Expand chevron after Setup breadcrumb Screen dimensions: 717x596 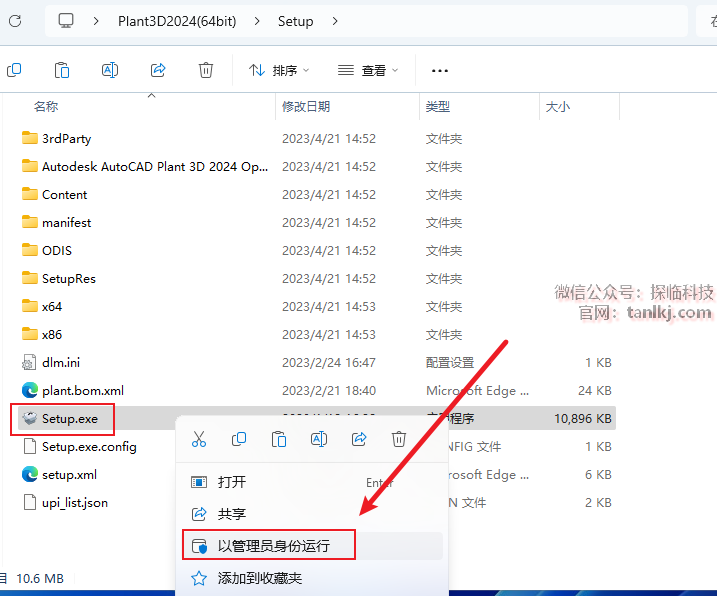pyautogui.click(x=335, y=21)
